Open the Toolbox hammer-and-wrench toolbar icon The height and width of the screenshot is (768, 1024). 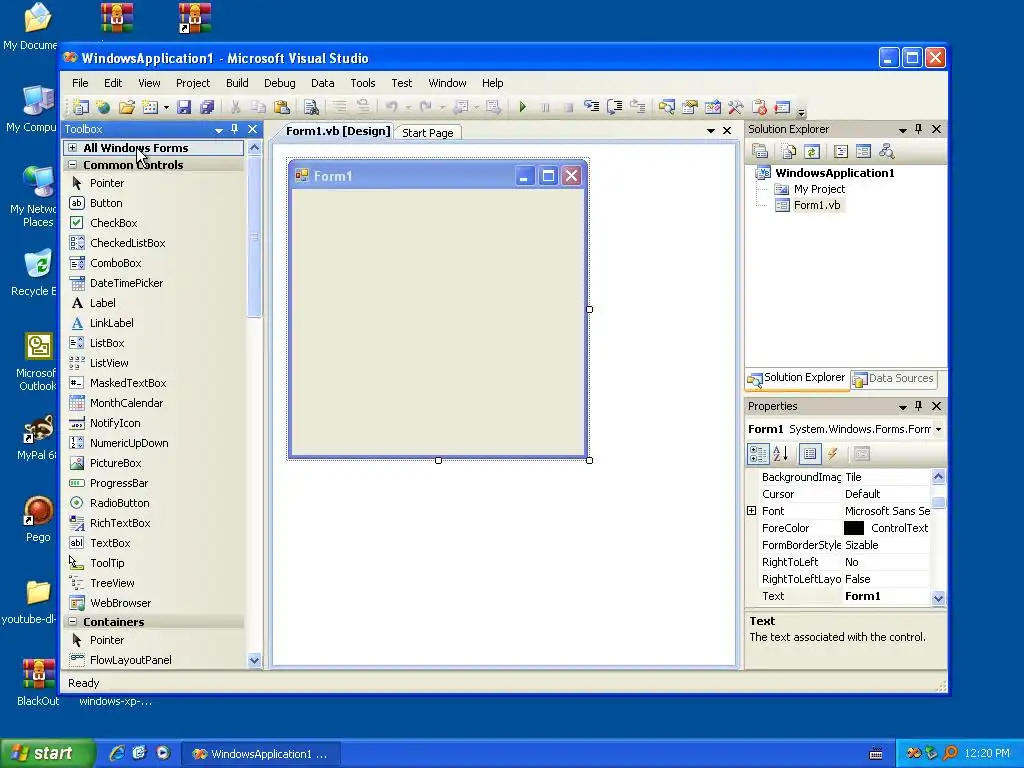coord(735,107)
